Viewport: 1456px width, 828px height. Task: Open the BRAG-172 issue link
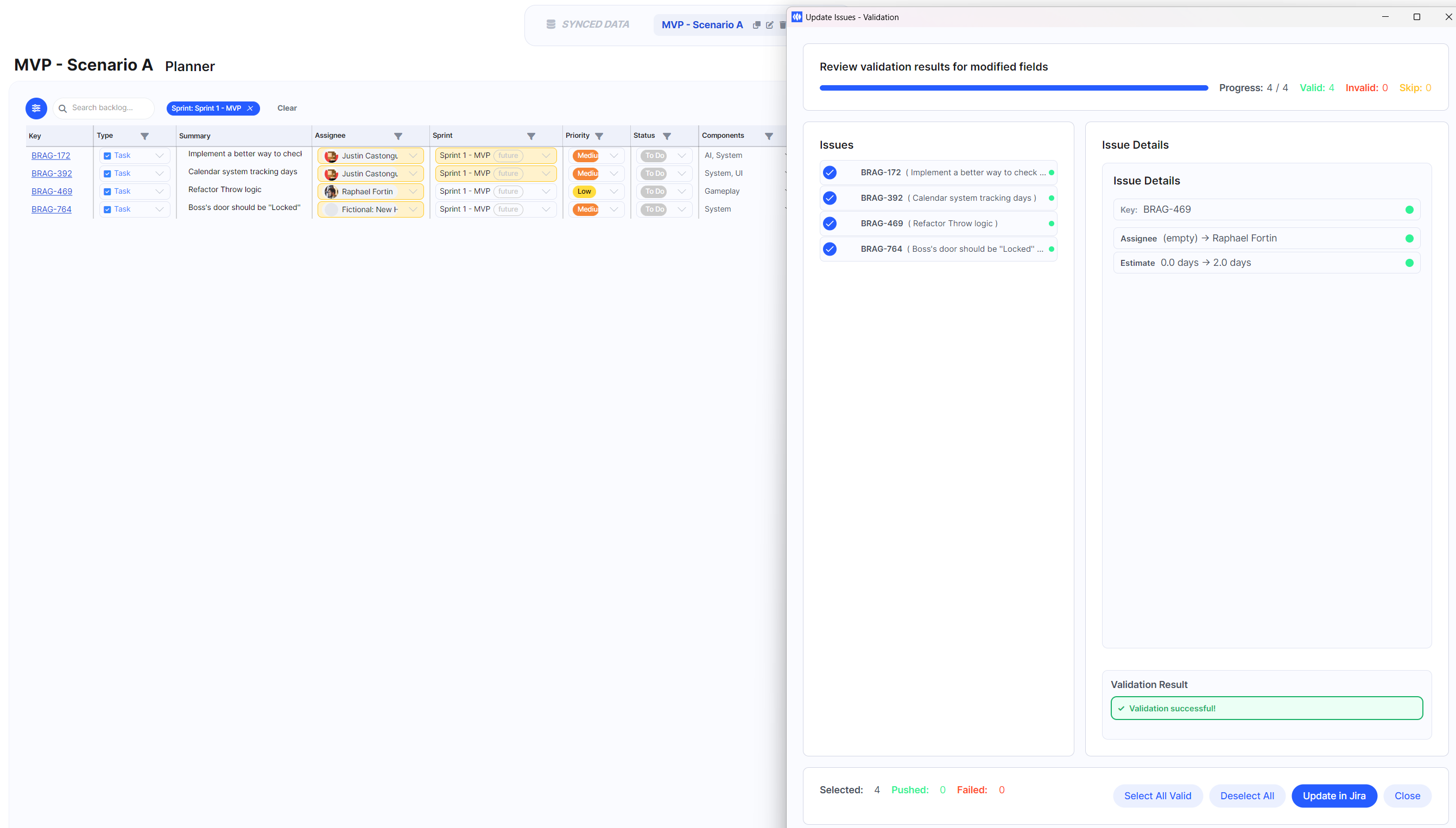tap(50, 155)
